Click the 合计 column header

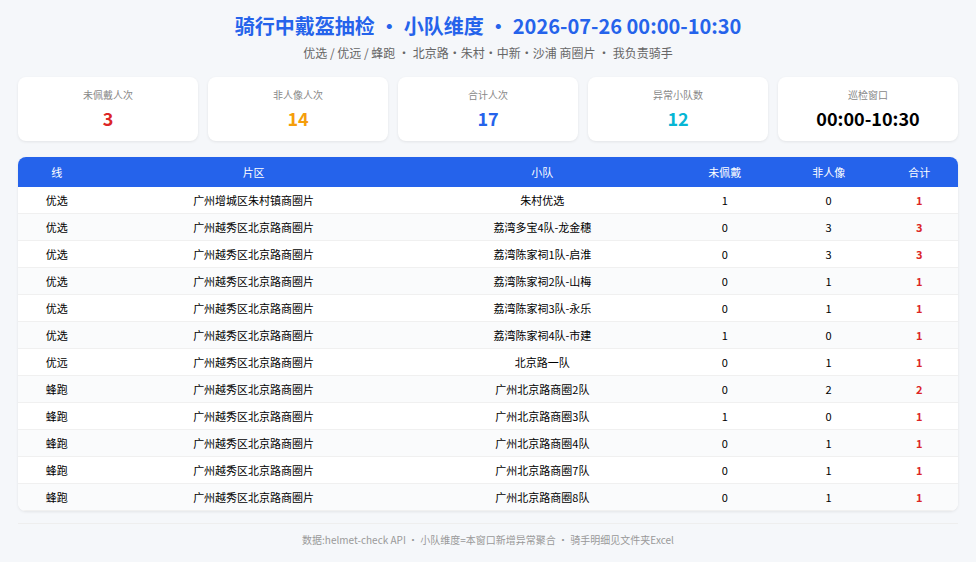coord(919,172)
